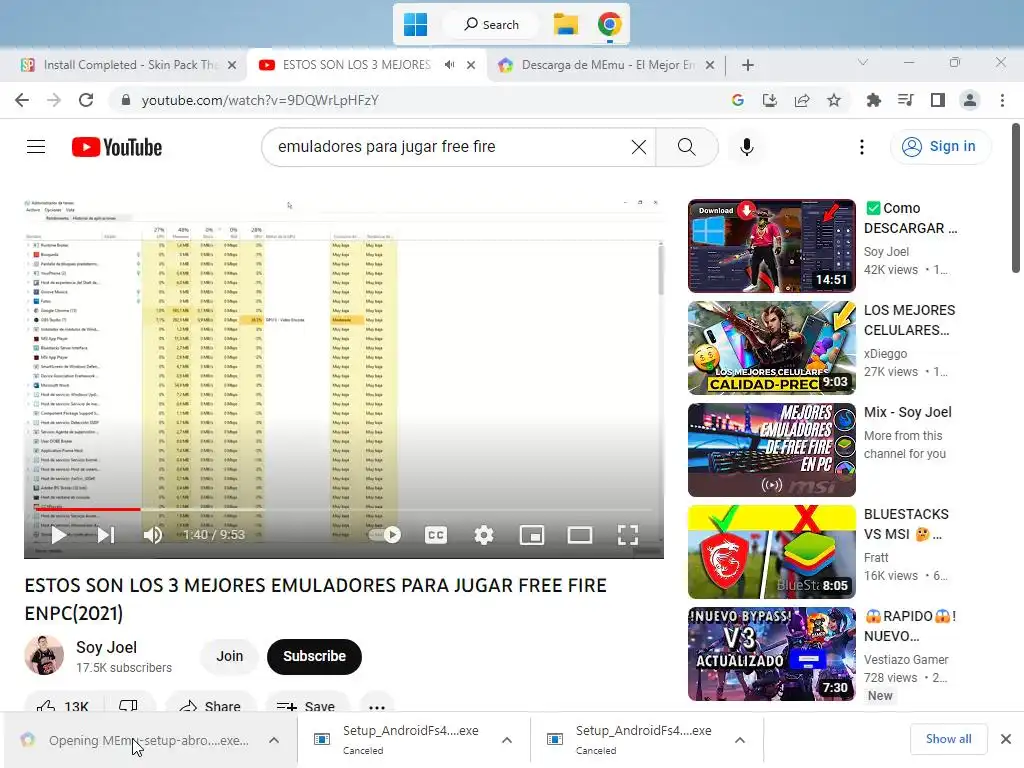This screenshot has height=768, width=1024.
Task: Close the Install Completed tab
Action: click(232, 65)
